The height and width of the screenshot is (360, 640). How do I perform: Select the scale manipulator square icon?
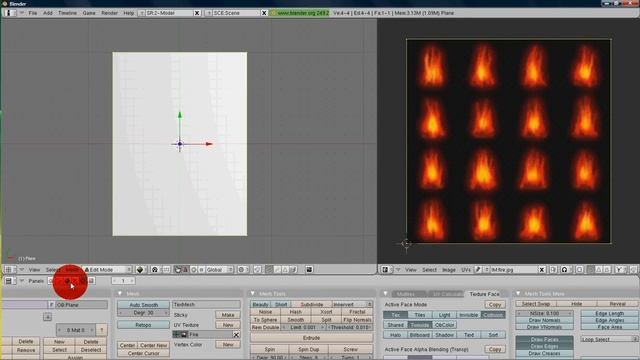pyautogui.click(x=201, y=270)
